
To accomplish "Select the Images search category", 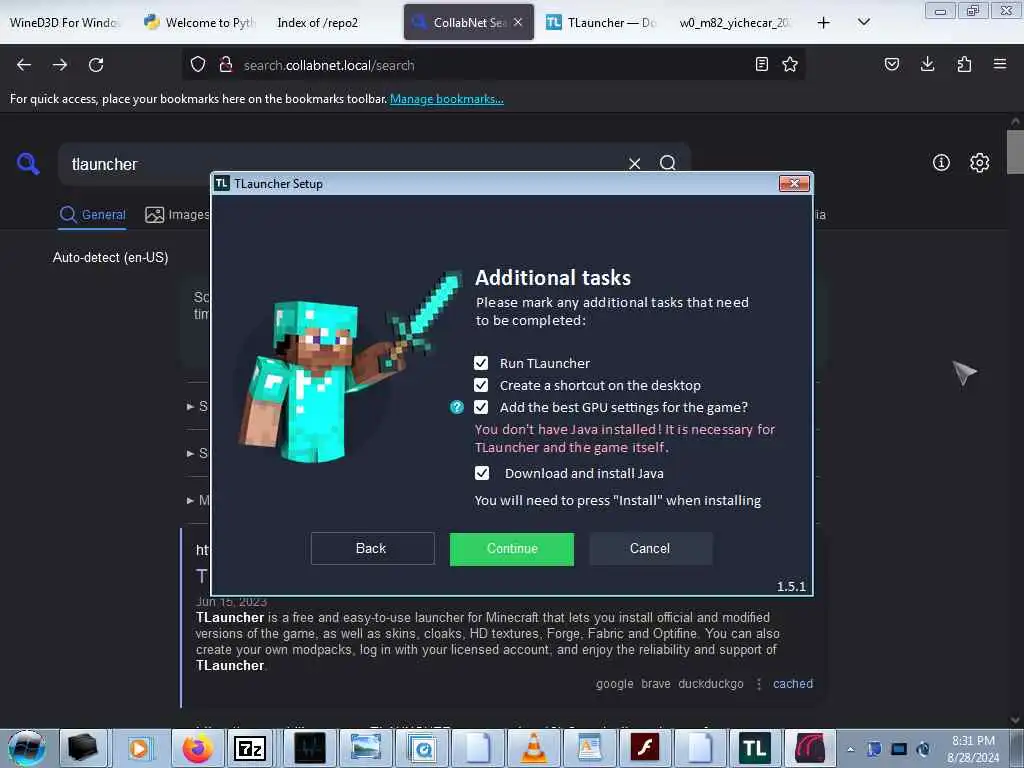I will tap(178, 214).
